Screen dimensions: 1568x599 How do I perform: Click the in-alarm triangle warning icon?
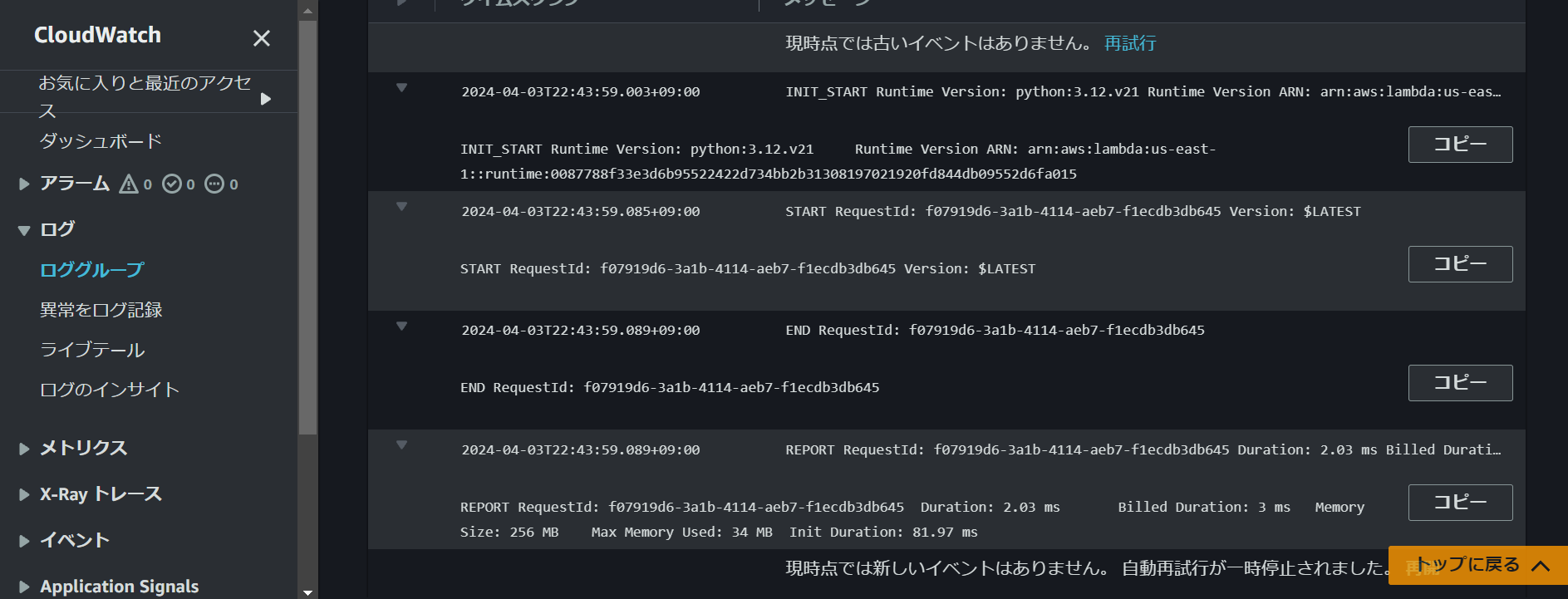[129, 184]
